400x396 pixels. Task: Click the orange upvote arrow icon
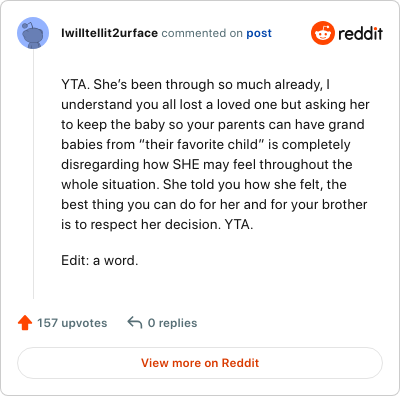coord(25,323)
